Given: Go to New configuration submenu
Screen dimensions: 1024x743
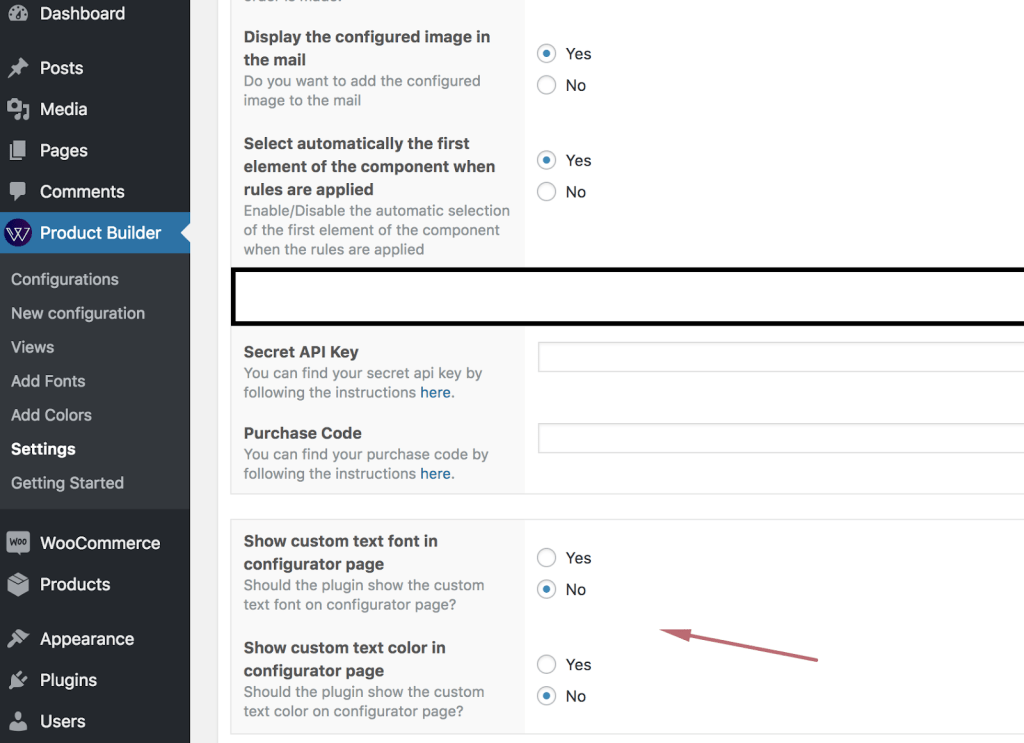Looking at the screenshot, I should (x=78, y=313).
